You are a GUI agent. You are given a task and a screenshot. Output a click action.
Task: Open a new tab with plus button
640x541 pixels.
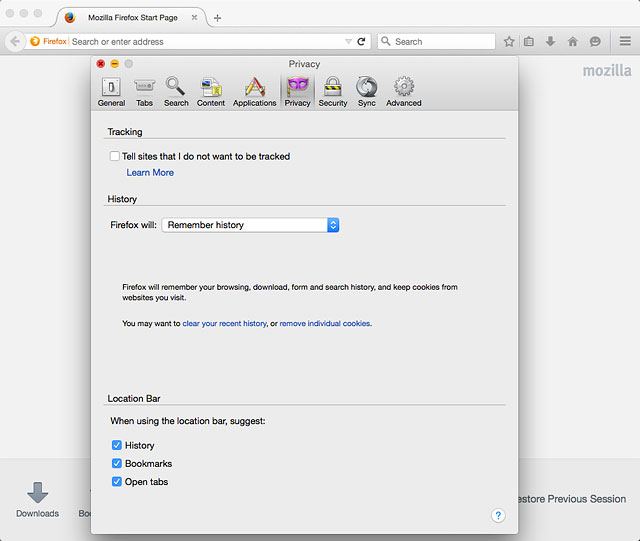[x=218, y=18]
